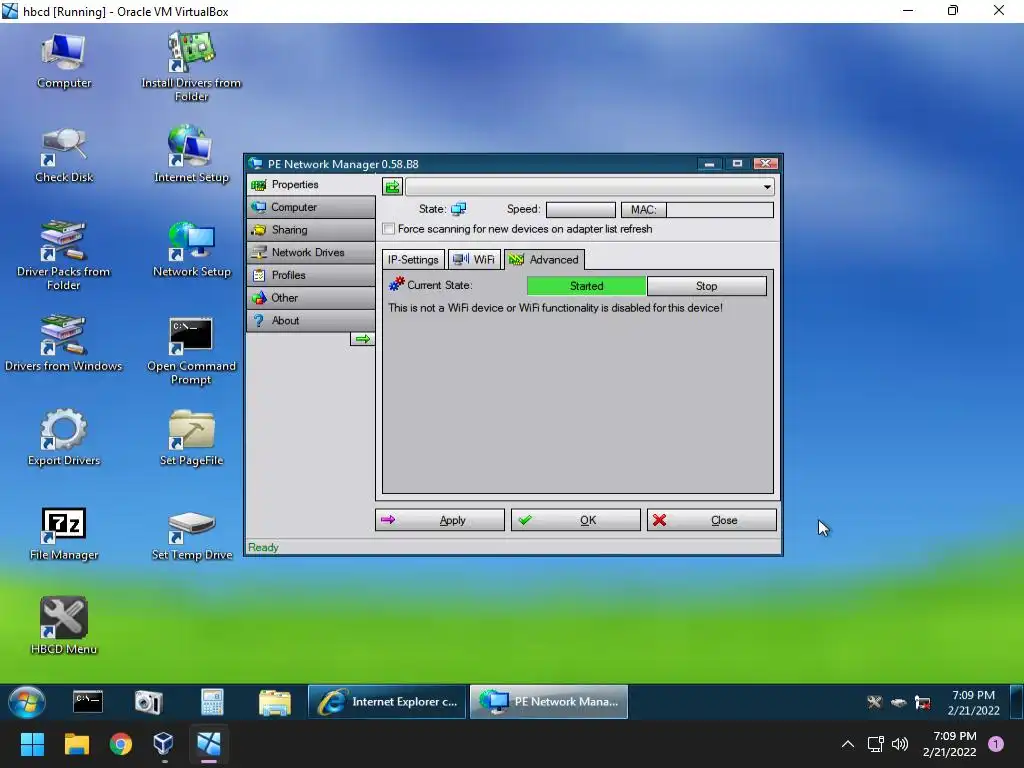
Task: Open the Sharing sidebar section
Action: pyautogui.click(x=311, y=230)
